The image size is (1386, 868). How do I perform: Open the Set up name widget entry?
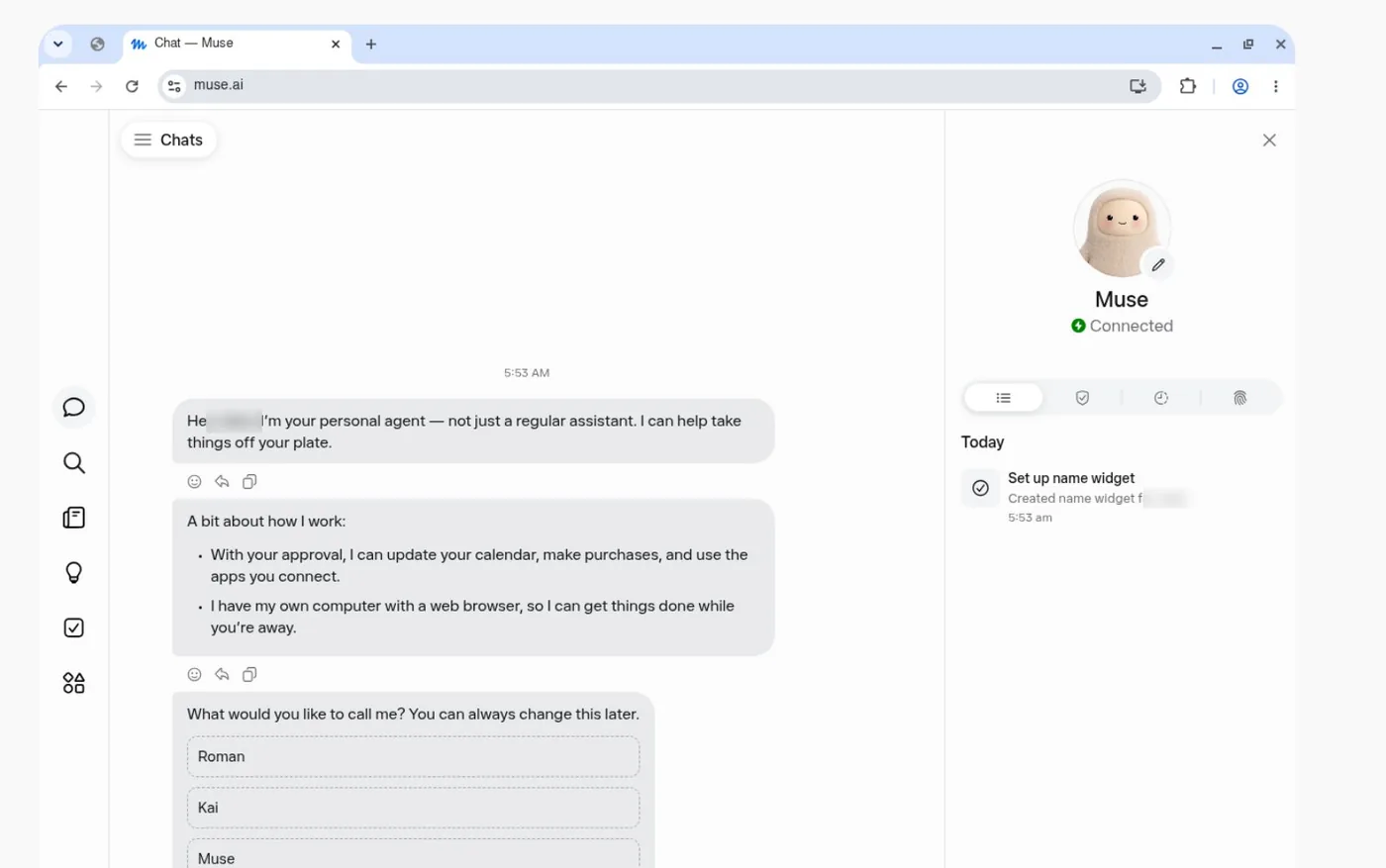(1121, 497)
